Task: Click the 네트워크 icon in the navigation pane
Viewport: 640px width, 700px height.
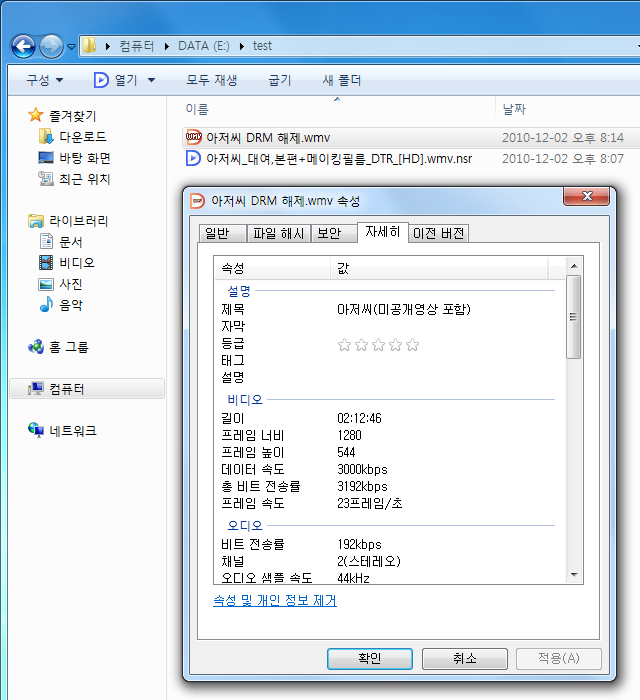Action: [36, 430]
